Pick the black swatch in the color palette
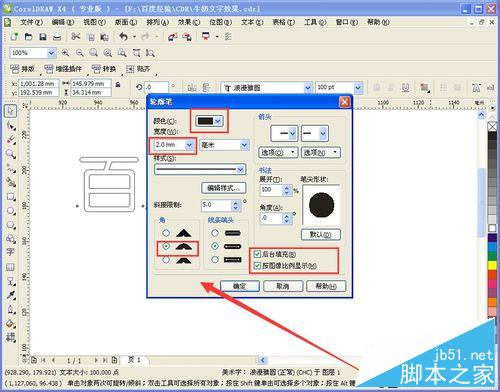500x392 pixels. [x=492, y=135]
